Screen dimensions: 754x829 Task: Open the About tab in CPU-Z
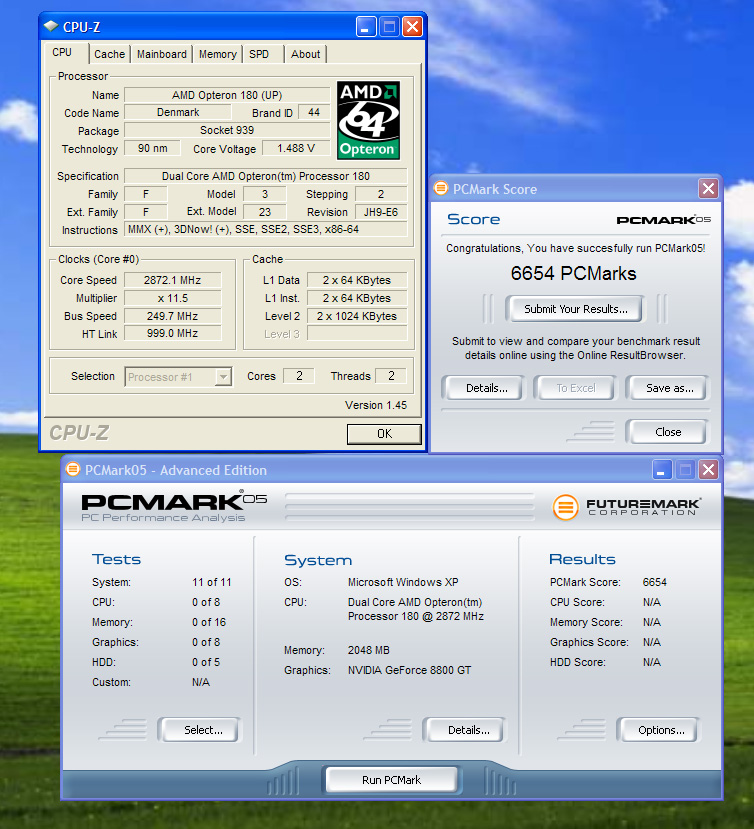pyautogui.click(x=306, y=54)
